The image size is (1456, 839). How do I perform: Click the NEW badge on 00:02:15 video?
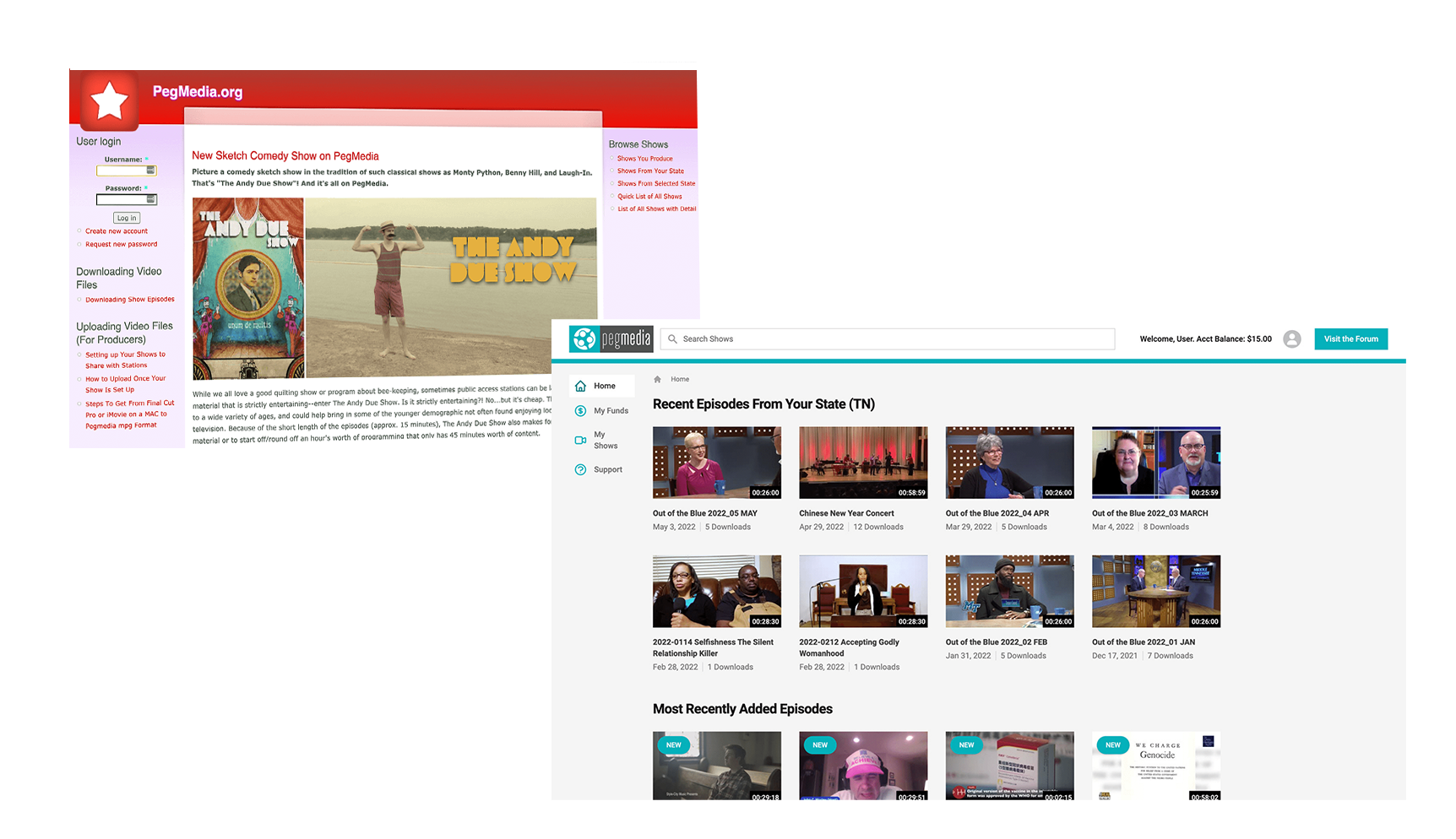point(967,745)
